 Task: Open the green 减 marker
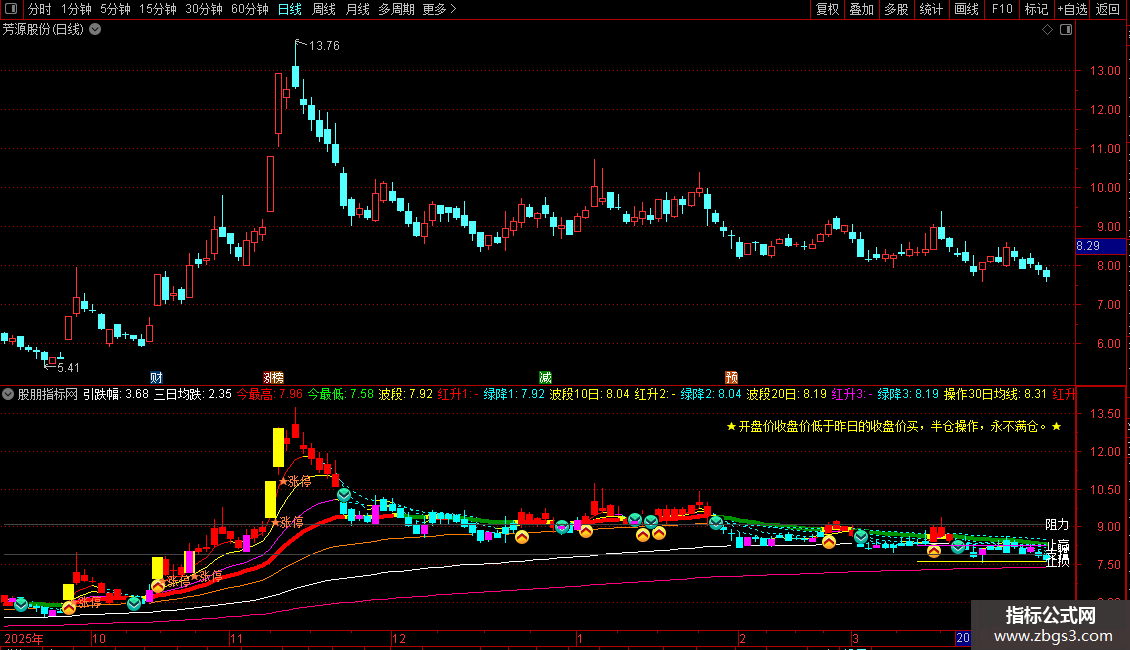[x=546, y=378]
